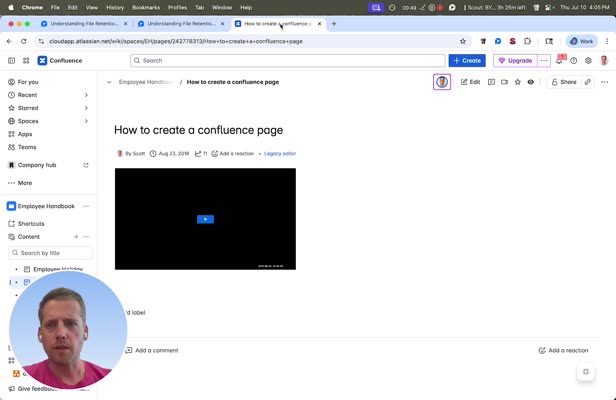
Task: Open Confluence settings gear
Action: coord(588,61)
